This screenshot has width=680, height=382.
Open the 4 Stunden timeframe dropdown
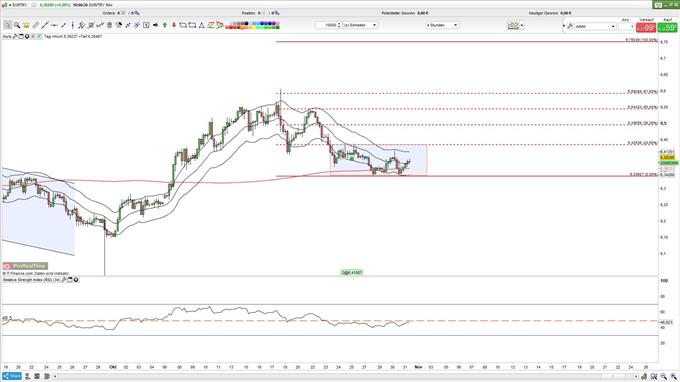pos(442,25)
